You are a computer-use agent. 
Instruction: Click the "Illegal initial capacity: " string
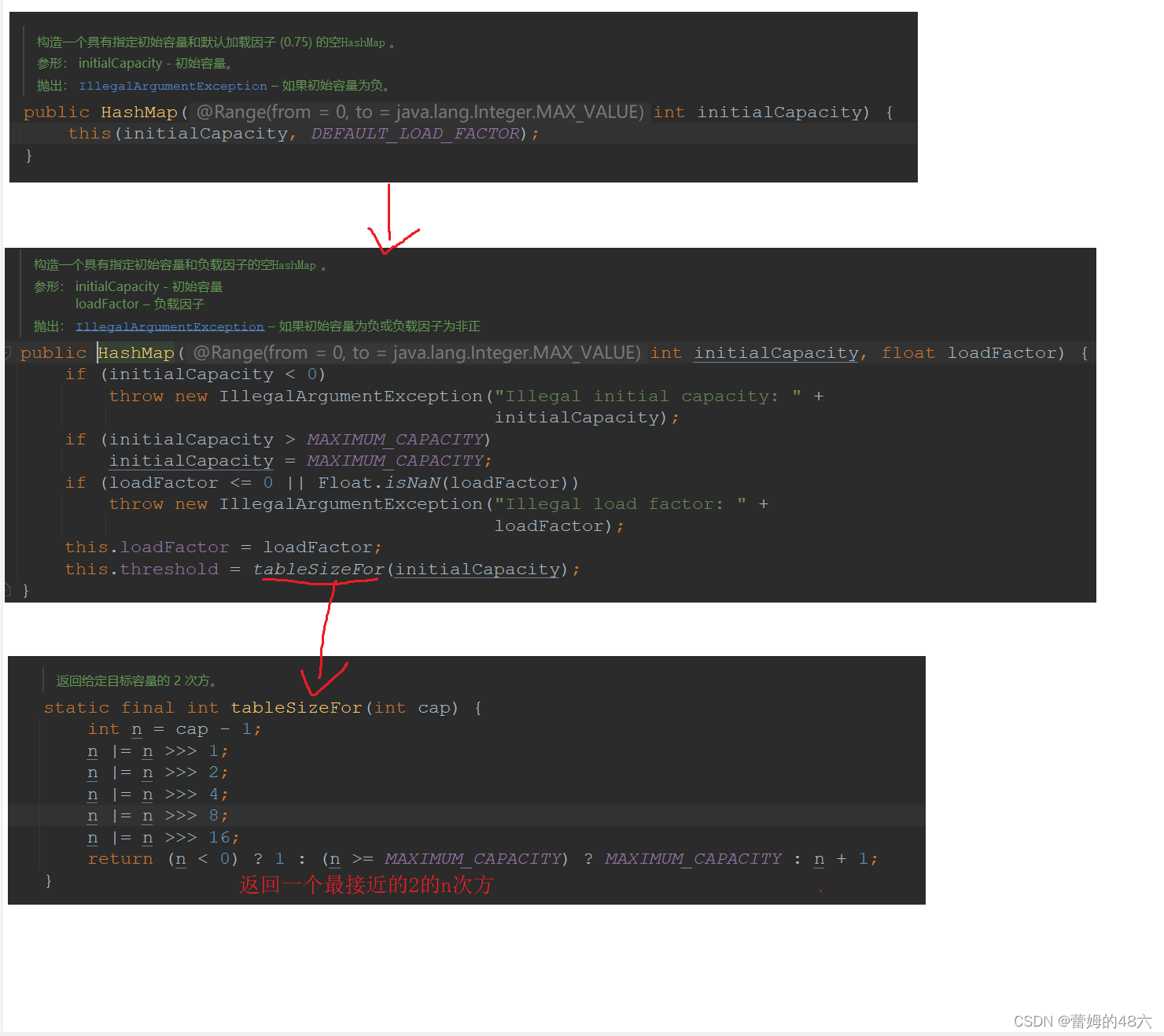[648, 396]
